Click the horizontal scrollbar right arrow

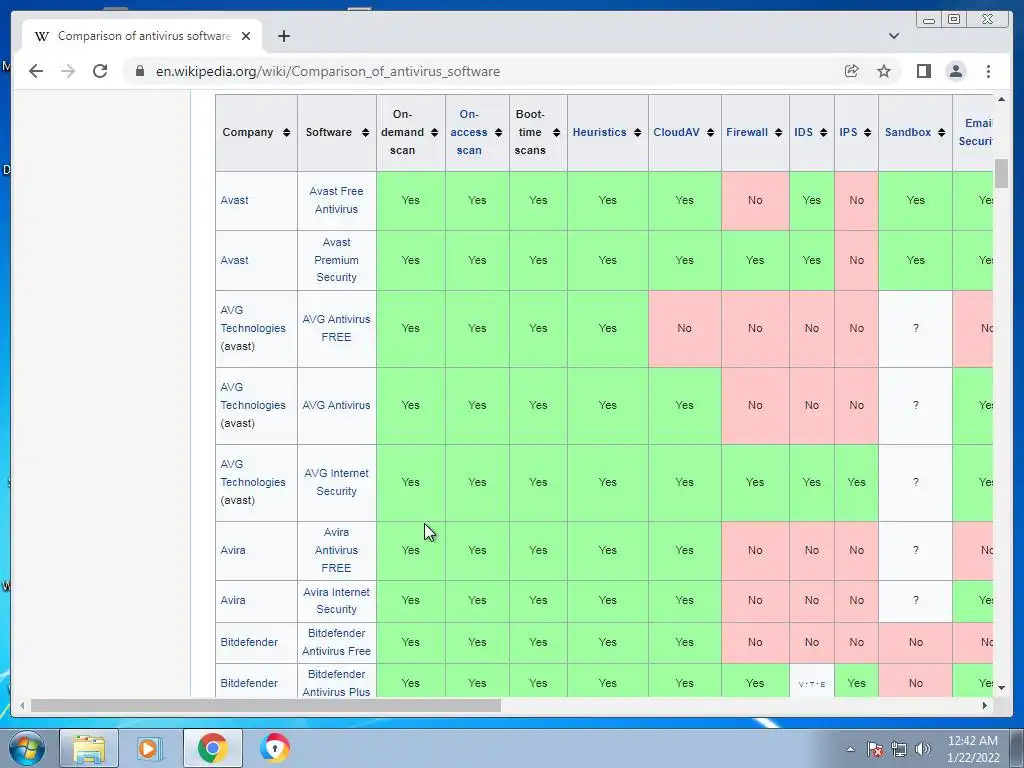pos(985,705)
